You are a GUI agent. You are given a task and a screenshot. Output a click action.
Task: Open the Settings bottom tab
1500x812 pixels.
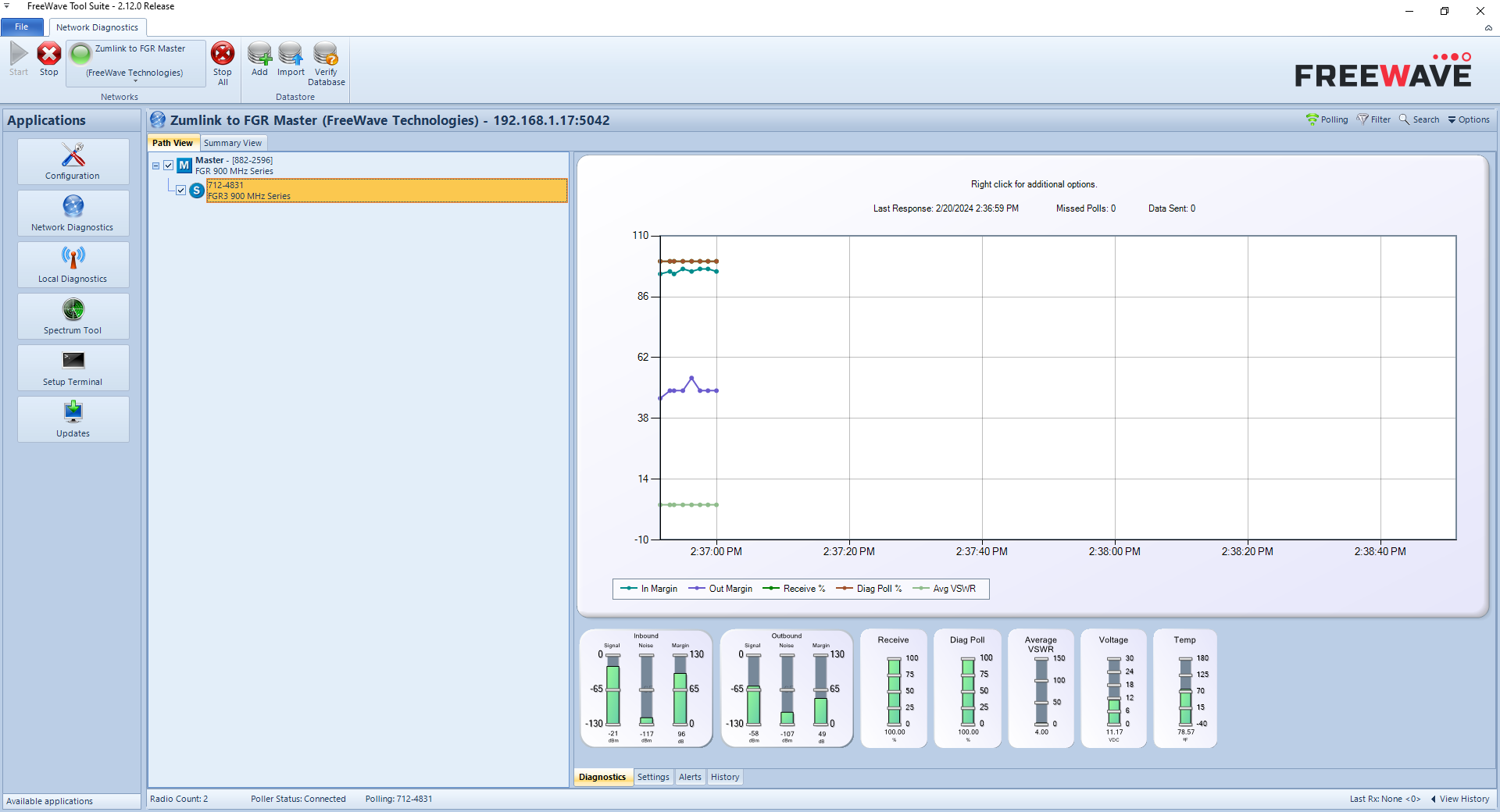[653, 777]
